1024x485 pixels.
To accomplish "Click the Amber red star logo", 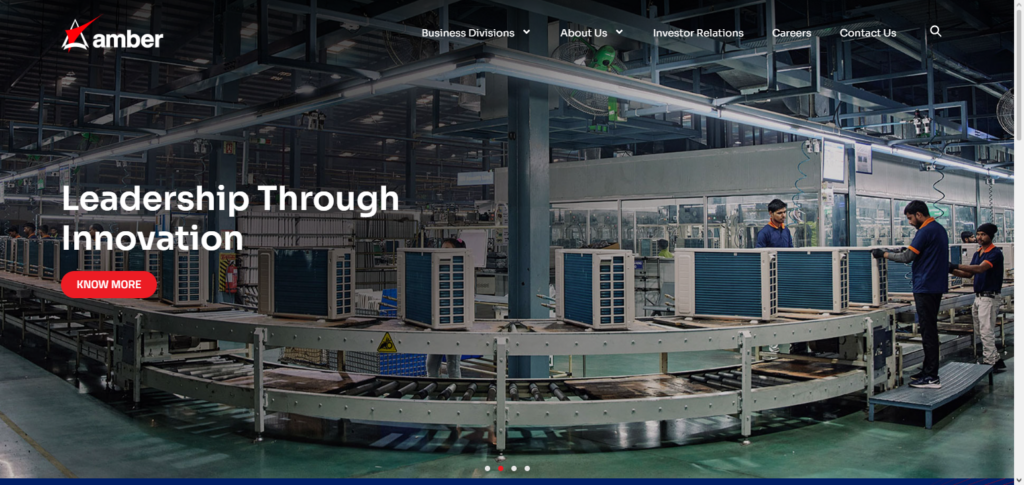I will click(x=76, y=35).
